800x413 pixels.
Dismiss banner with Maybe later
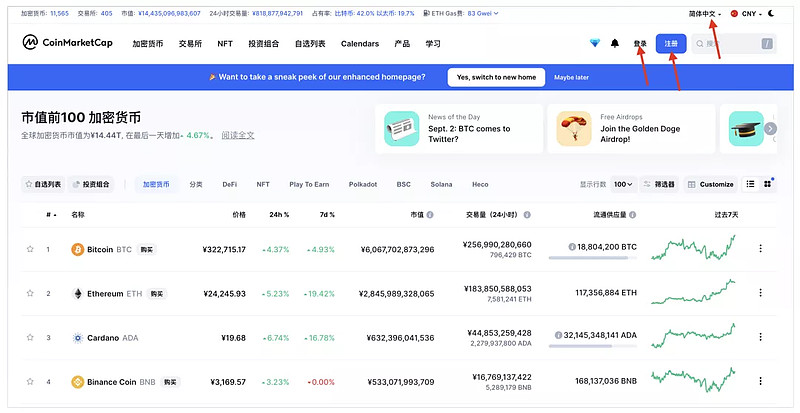click(x=571, y=78)
